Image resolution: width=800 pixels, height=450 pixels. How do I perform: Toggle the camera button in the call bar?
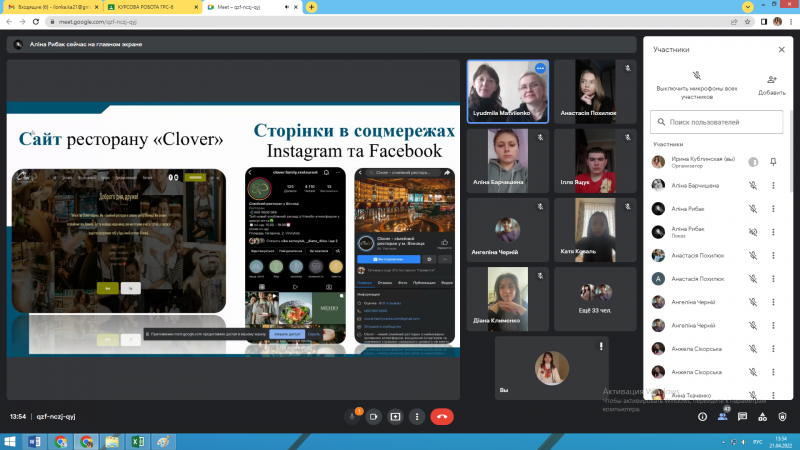coord(373,416)
